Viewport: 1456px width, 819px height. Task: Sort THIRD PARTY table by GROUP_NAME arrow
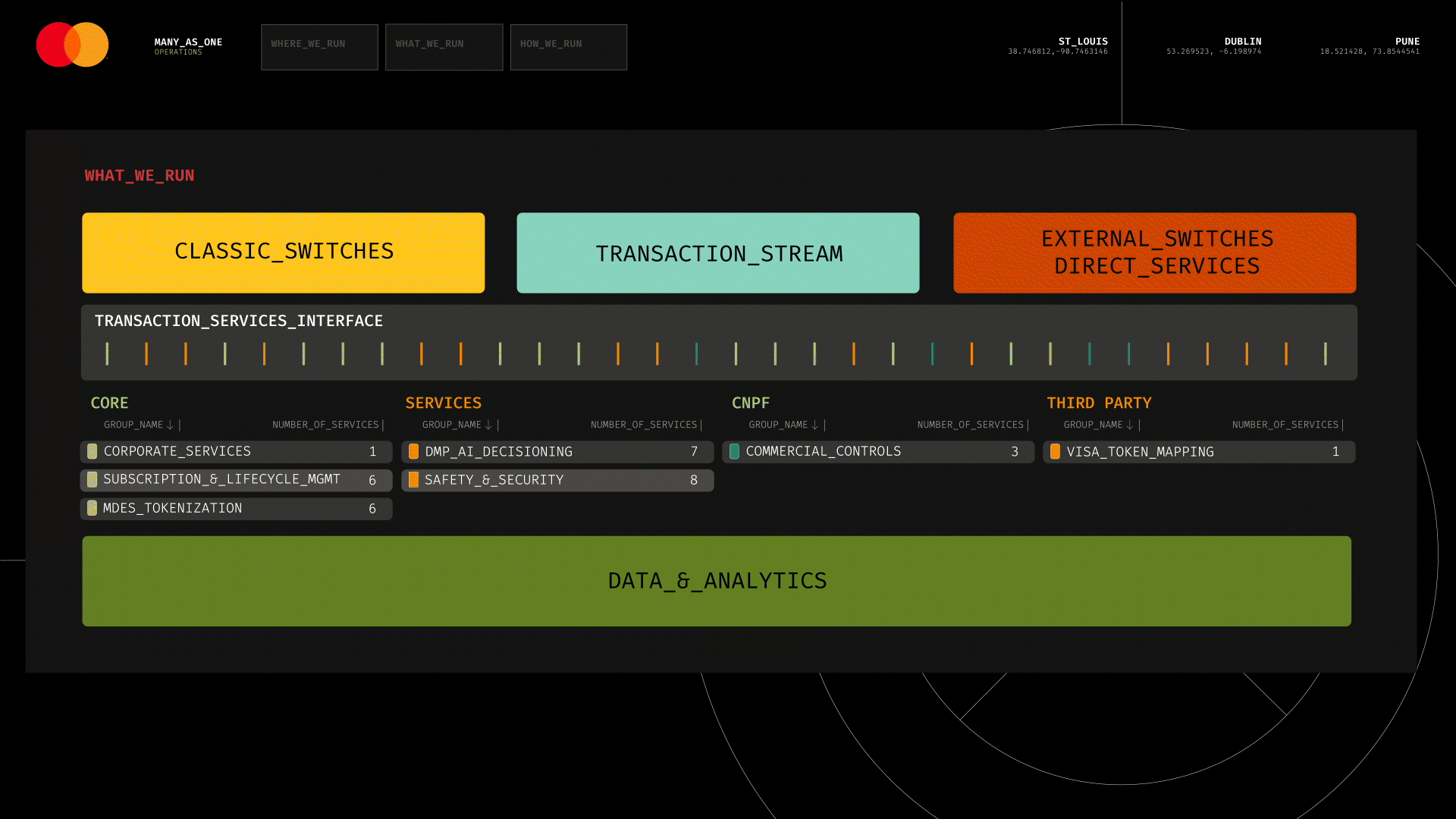1130,425
